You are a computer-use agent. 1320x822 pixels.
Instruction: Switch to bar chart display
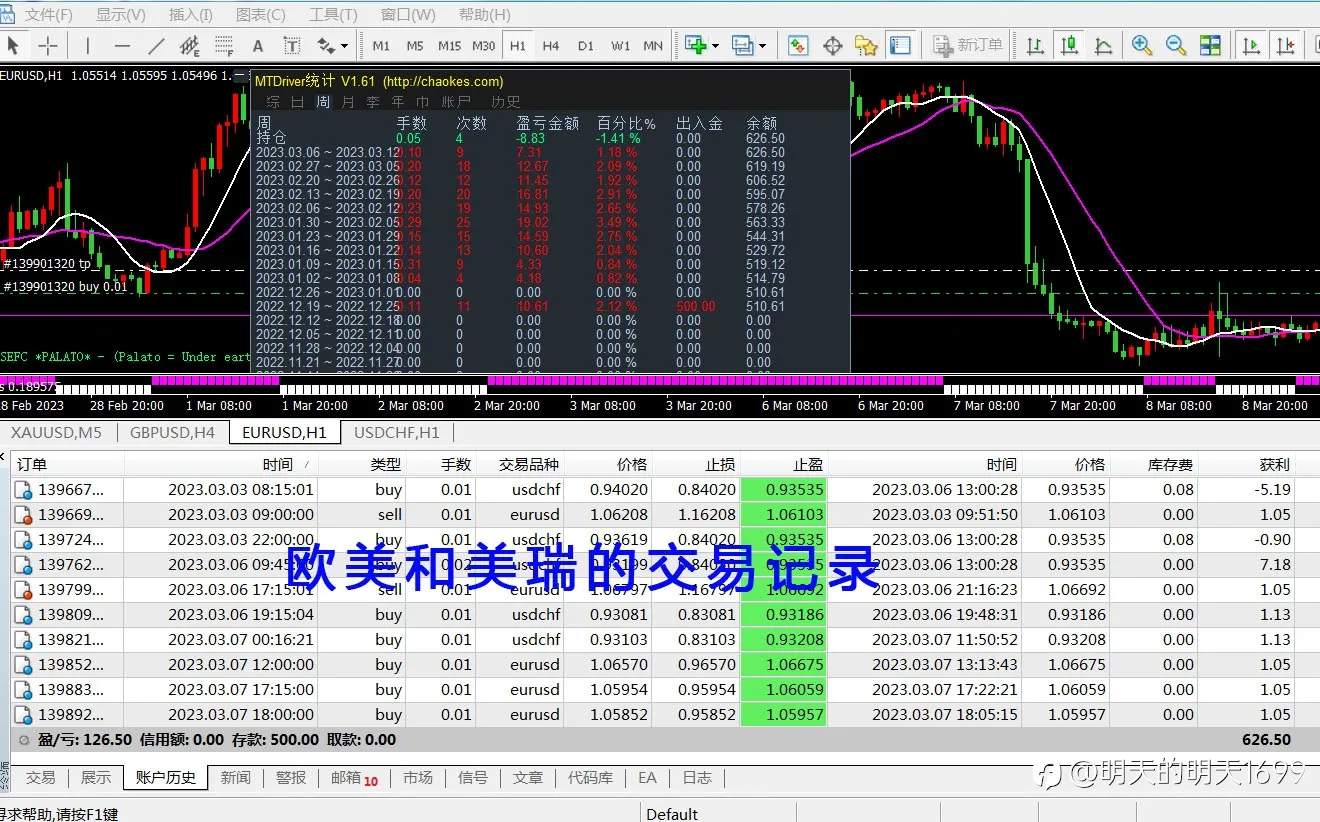click(x=1036, y=46)
